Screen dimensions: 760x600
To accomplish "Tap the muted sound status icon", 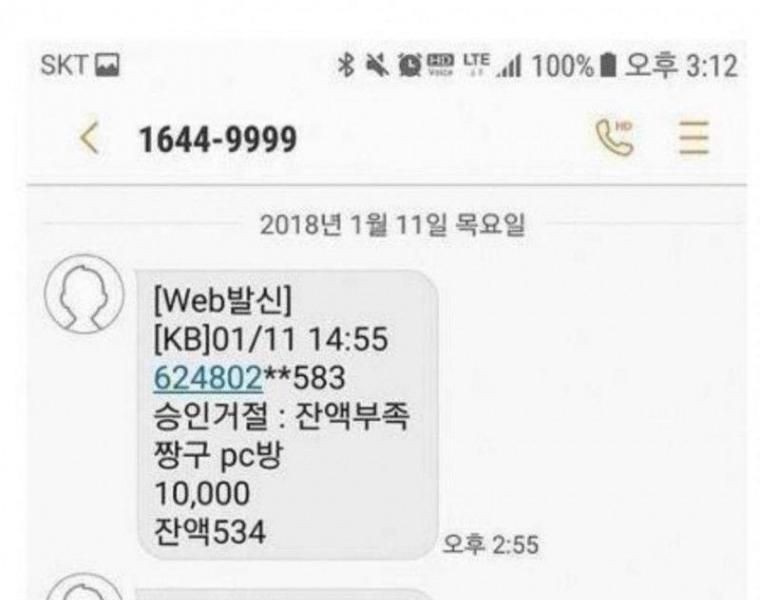I will pyautogui.click(x=377, y=65).
